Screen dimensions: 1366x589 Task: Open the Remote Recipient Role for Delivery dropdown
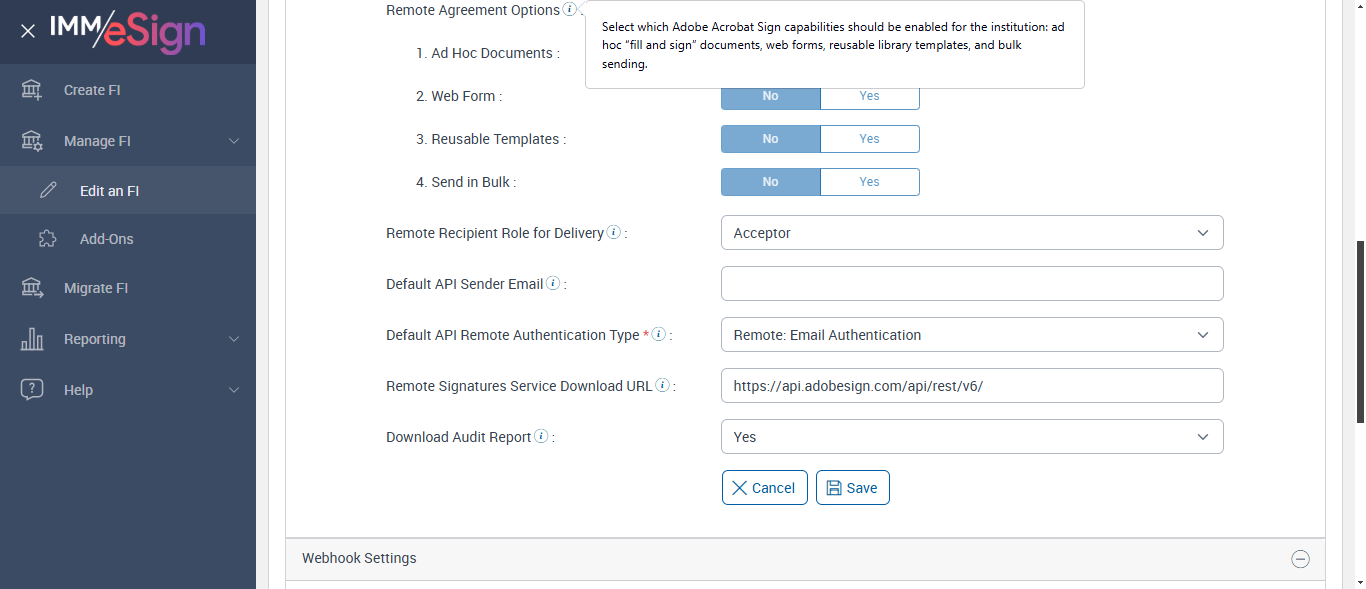coord(971,233)
